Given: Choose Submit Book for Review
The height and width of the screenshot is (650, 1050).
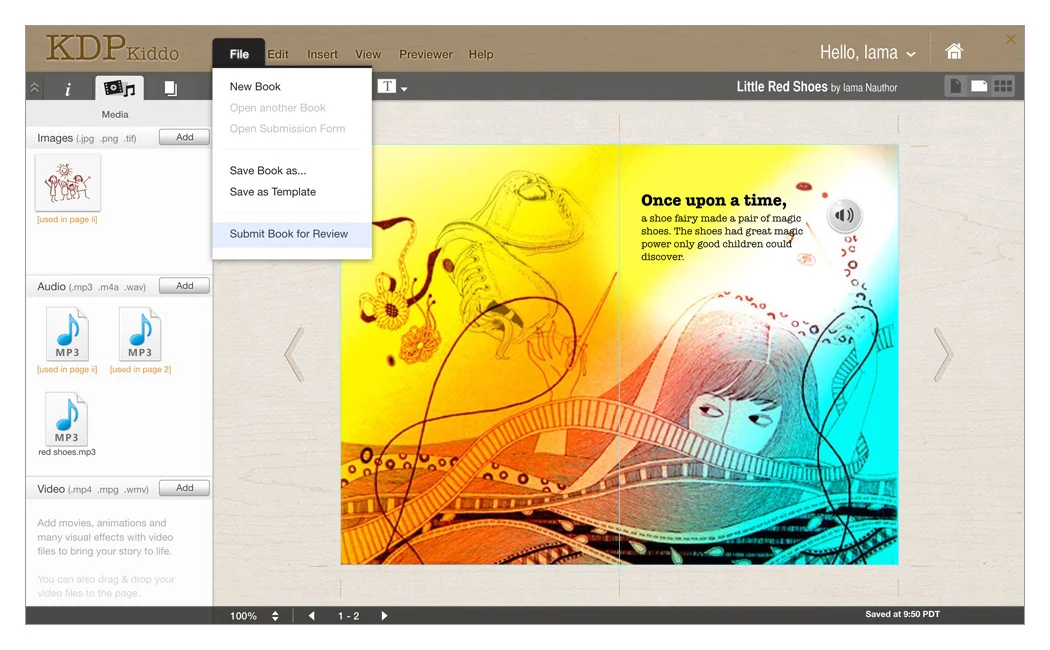Looking at the screenshot, I should pyautogui.click(x=289, y=234).
